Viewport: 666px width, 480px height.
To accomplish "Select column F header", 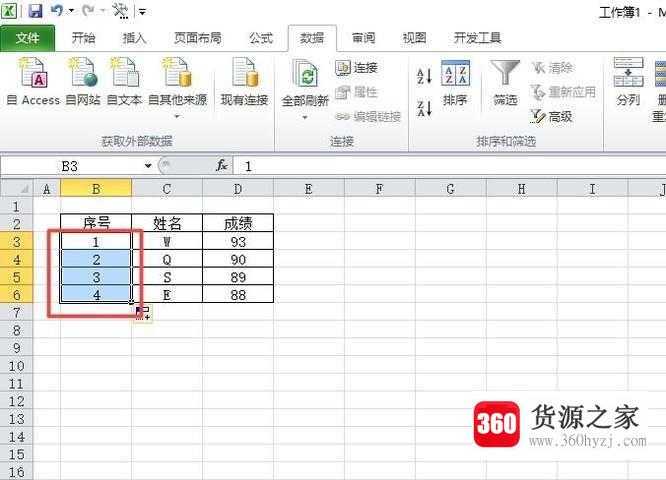I will click(x=380, y=189).
